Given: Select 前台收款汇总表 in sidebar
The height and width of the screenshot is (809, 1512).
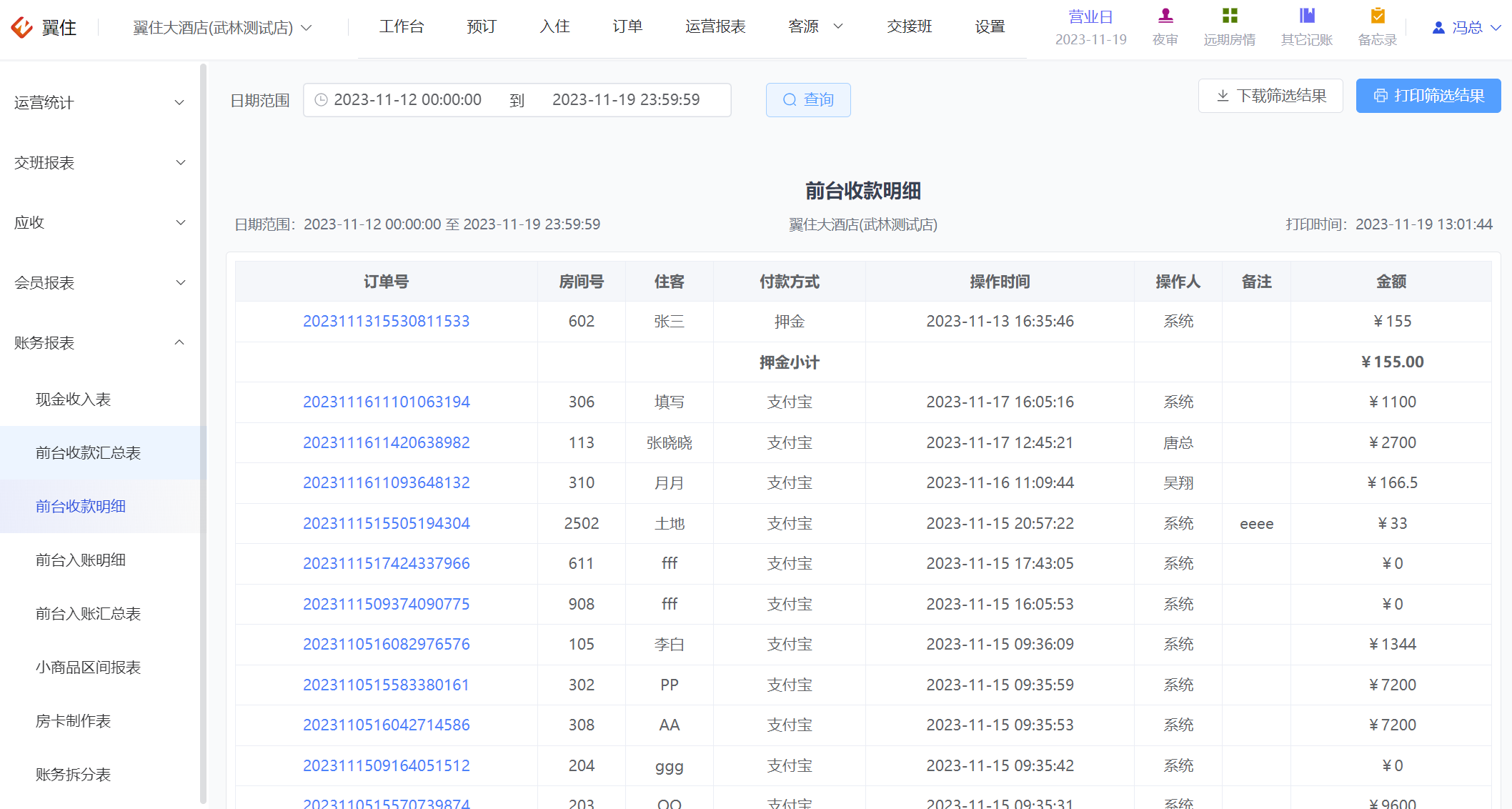Looking at the screenshot, I should [x=99, y=453].
